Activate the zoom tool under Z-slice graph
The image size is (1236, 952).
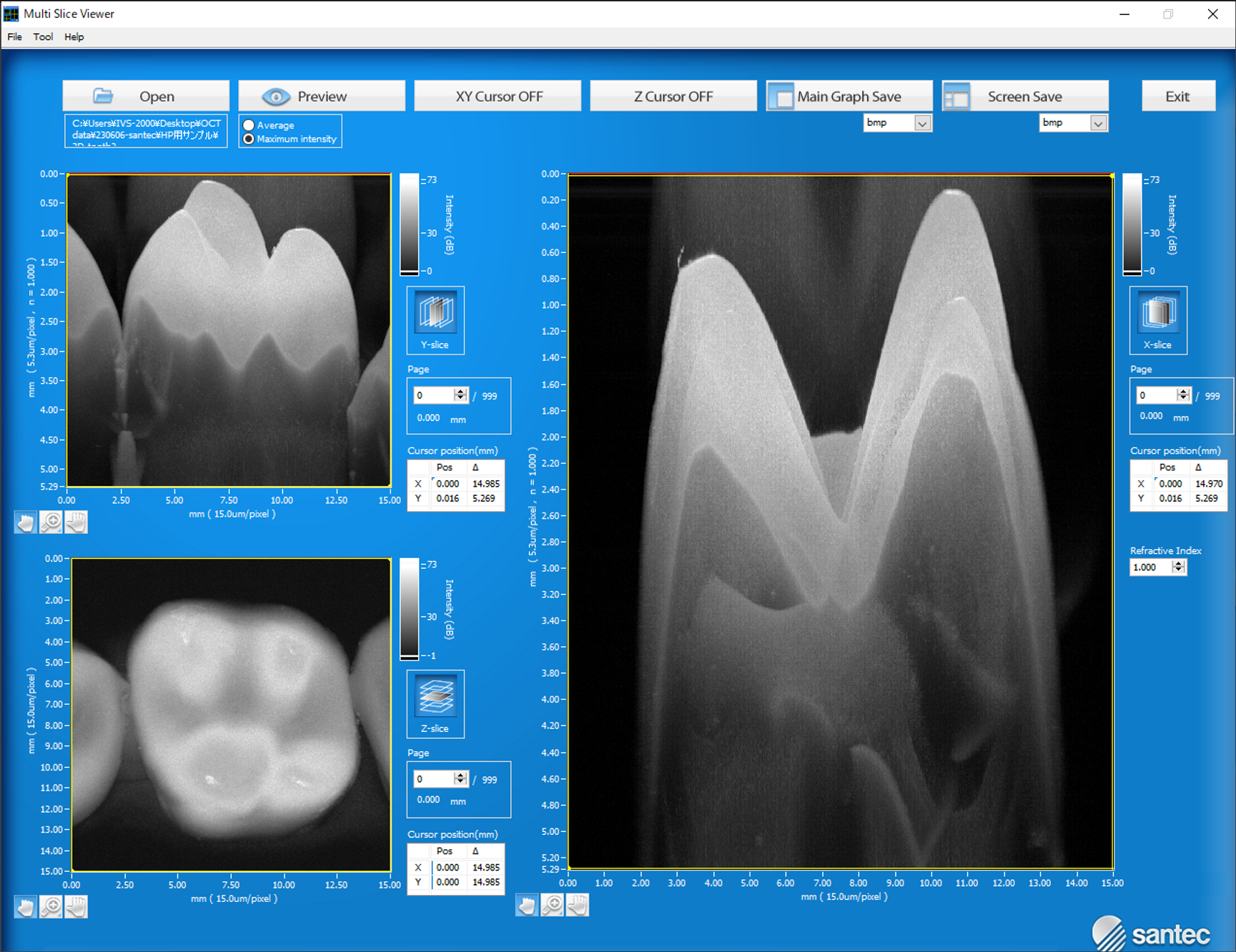pyautogui.click(x=51, y=907)
